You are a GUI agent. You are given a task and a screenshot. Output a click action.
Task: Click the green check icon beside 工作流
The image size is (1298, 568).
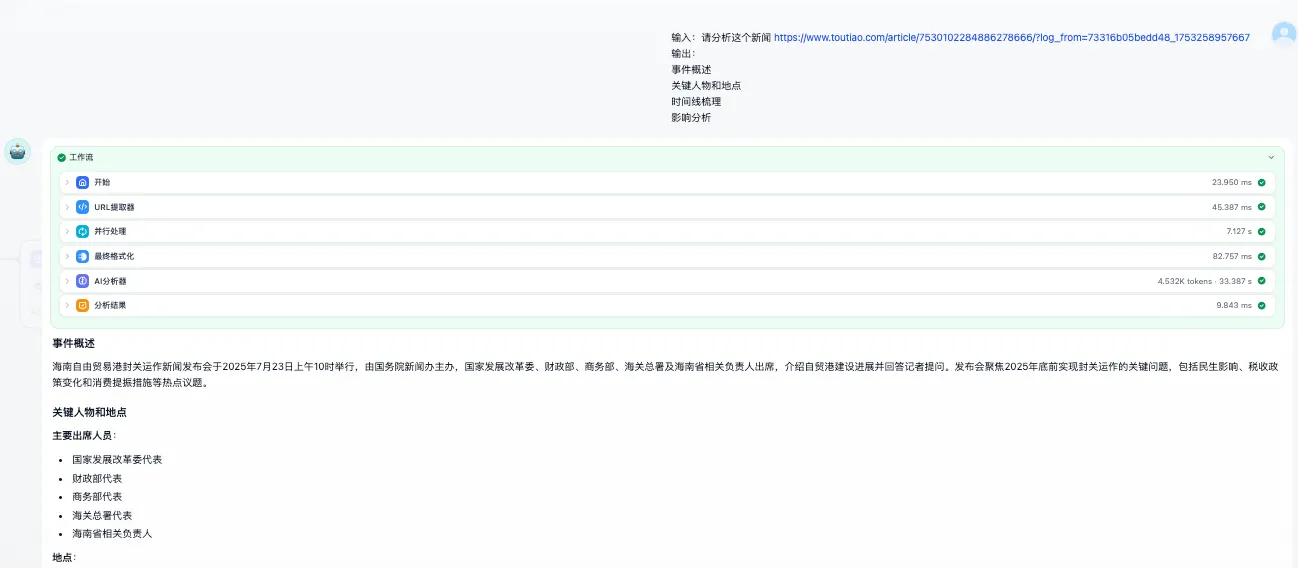tap(62, 157)
